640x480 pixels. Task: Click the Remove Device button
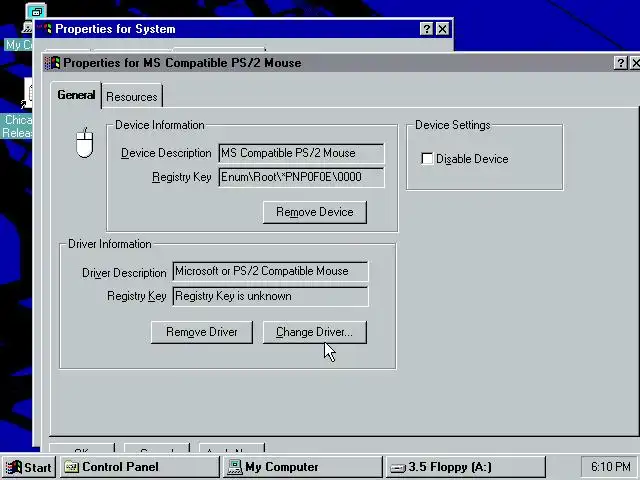click(x=315, y=212)
